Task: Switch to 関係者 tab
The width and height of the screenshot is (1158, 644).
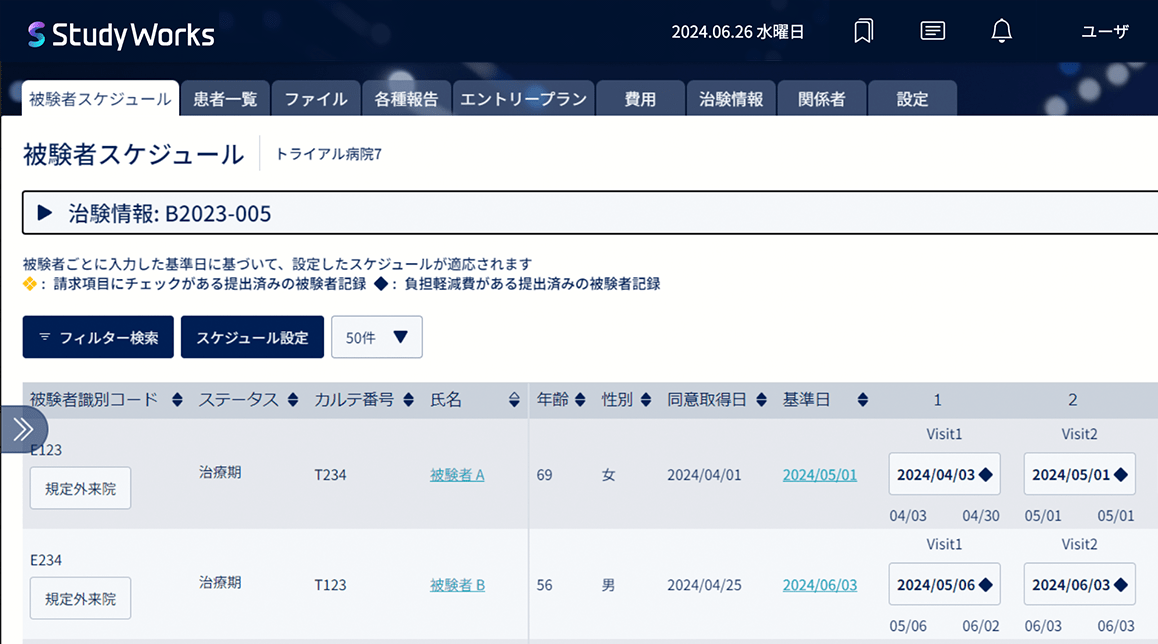Action: [821, 99]
